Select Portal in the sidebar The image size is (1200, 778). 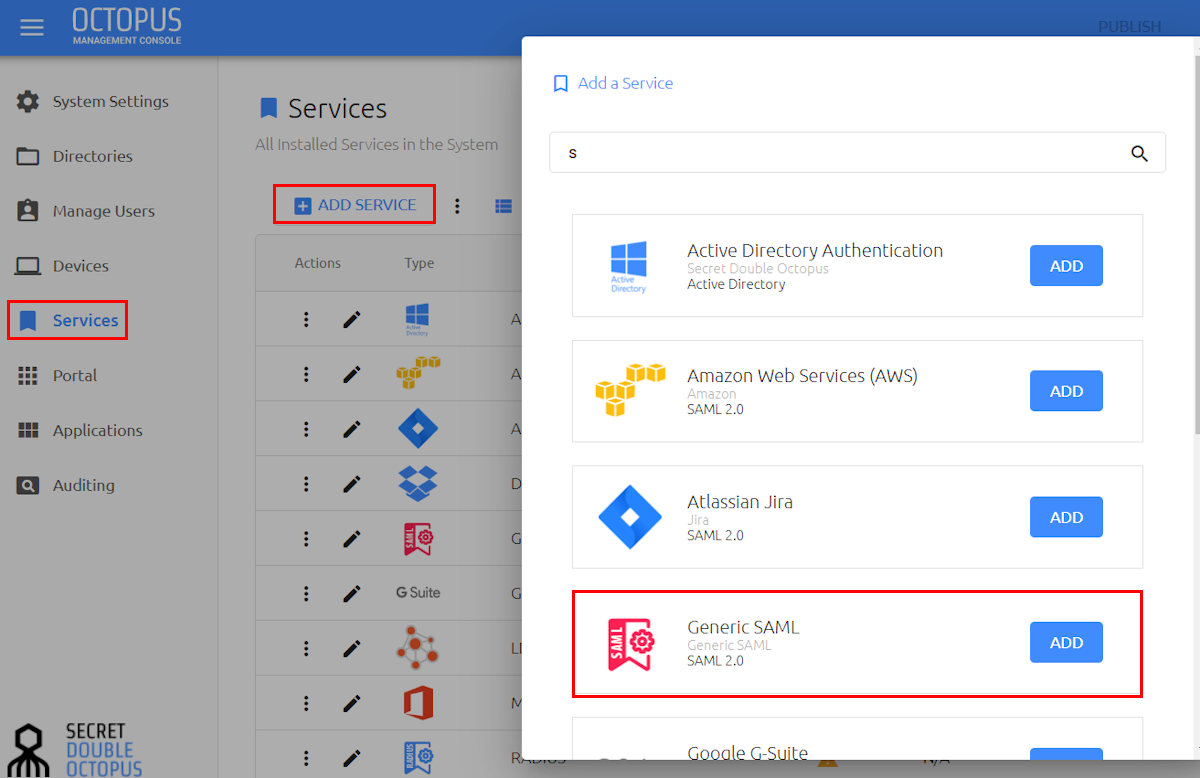point(75,375)
